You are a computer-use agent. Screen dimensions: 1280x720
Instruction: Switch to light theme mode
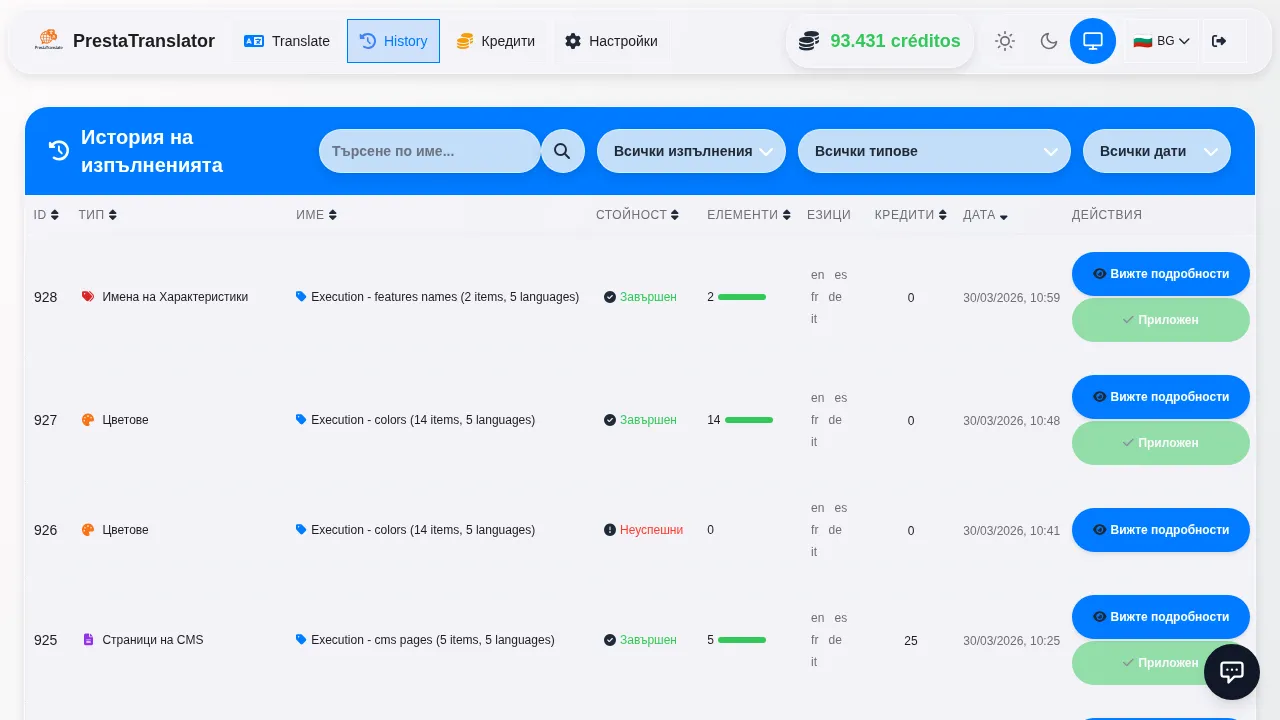pyautogui.click(x=1004, y=41)
